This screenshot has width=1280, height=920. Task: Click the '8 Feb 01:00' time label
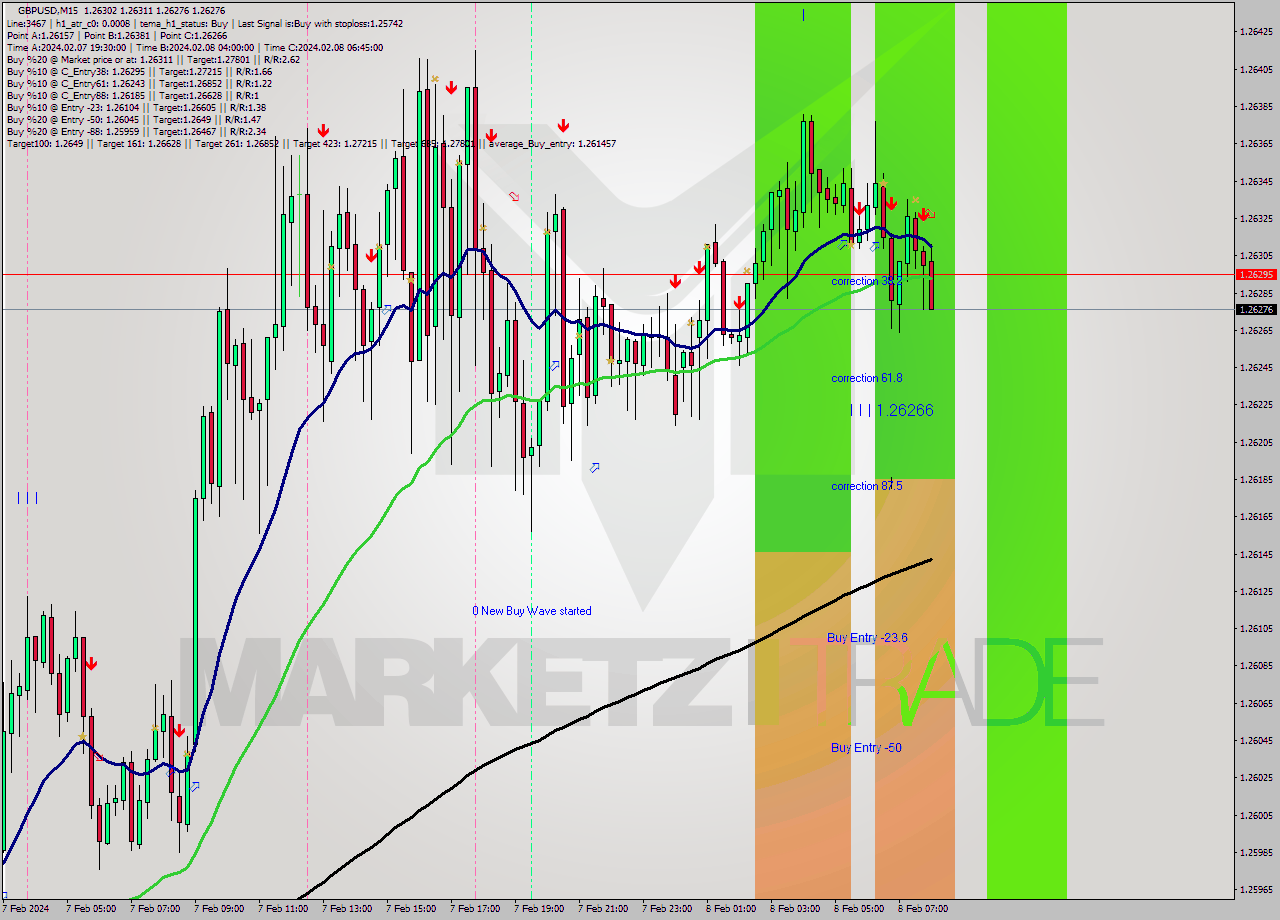click(x=731, y=909)
